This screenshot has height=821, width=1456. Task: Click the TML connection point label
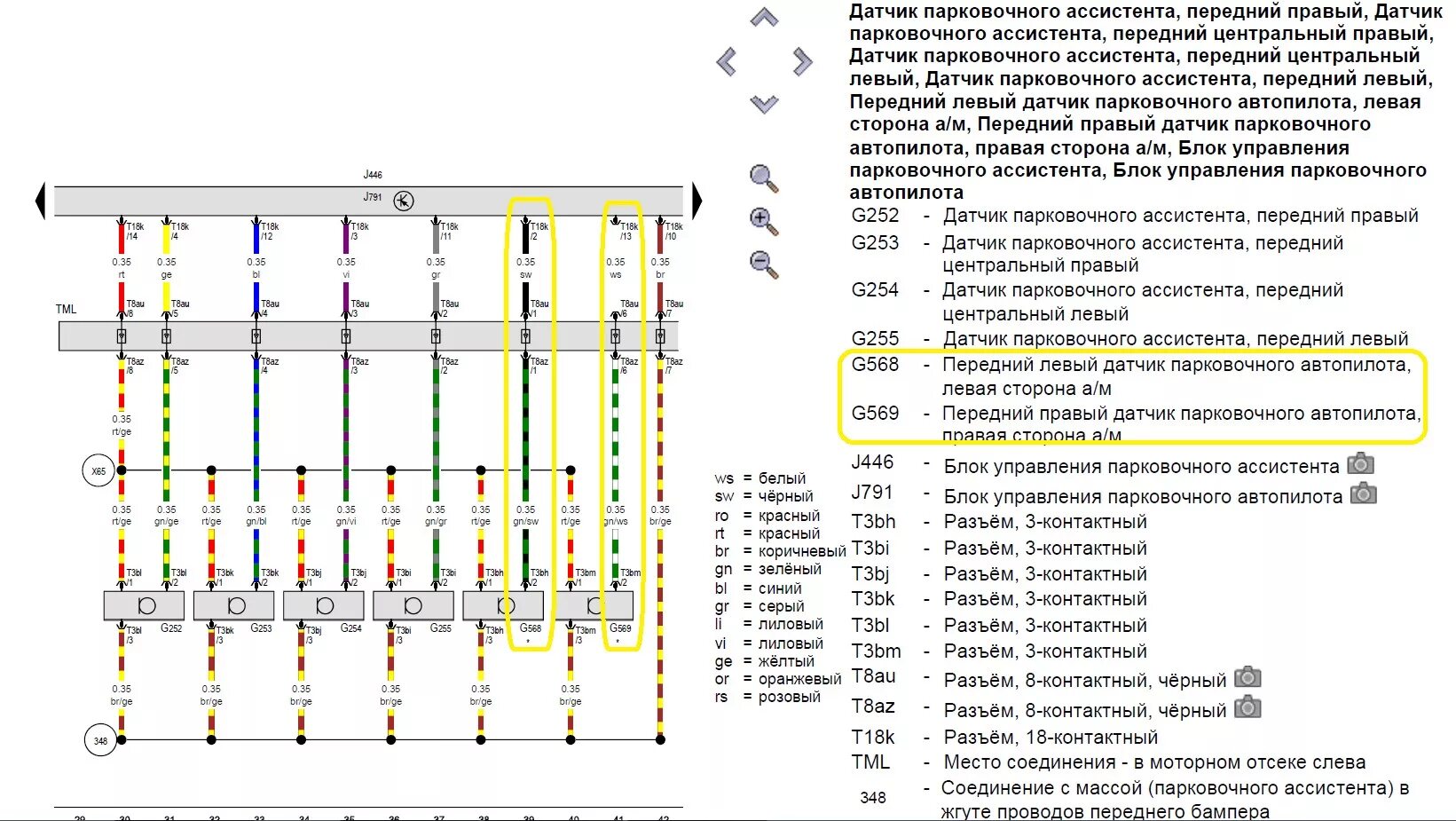pos(67,309)
